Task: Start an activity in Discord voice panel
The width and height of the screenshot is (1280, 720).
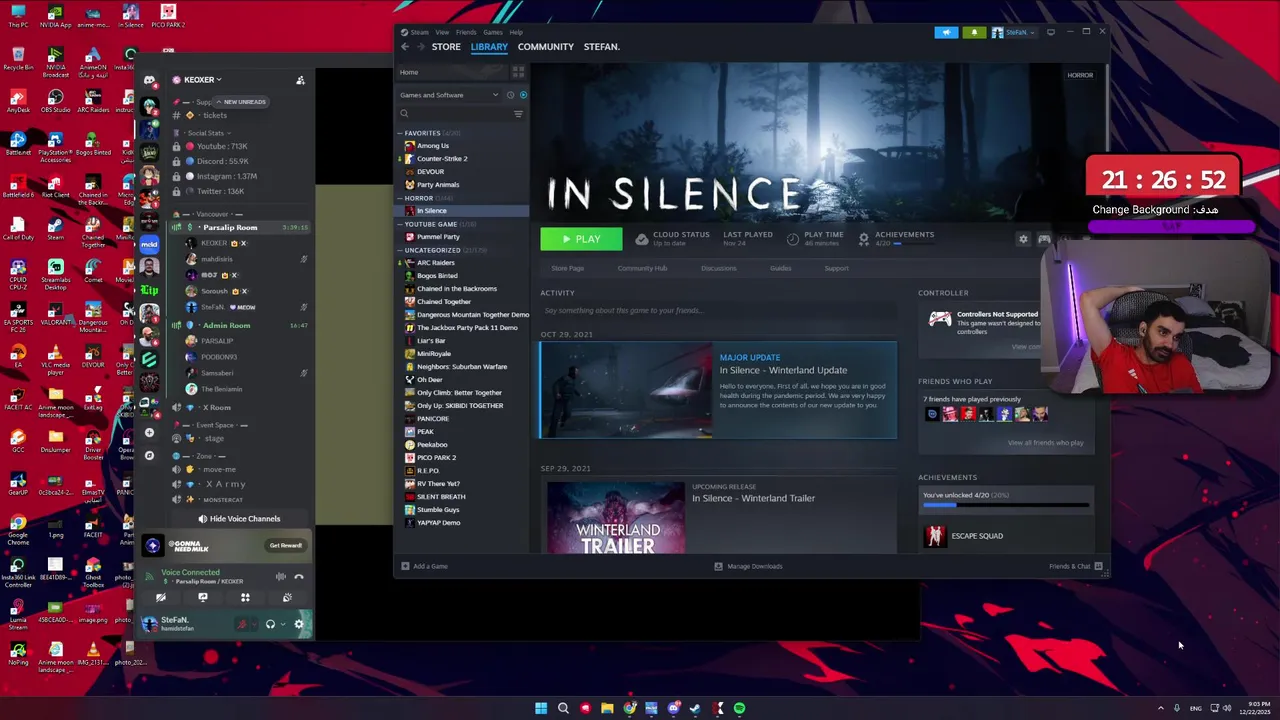Action: coord(245,597)
